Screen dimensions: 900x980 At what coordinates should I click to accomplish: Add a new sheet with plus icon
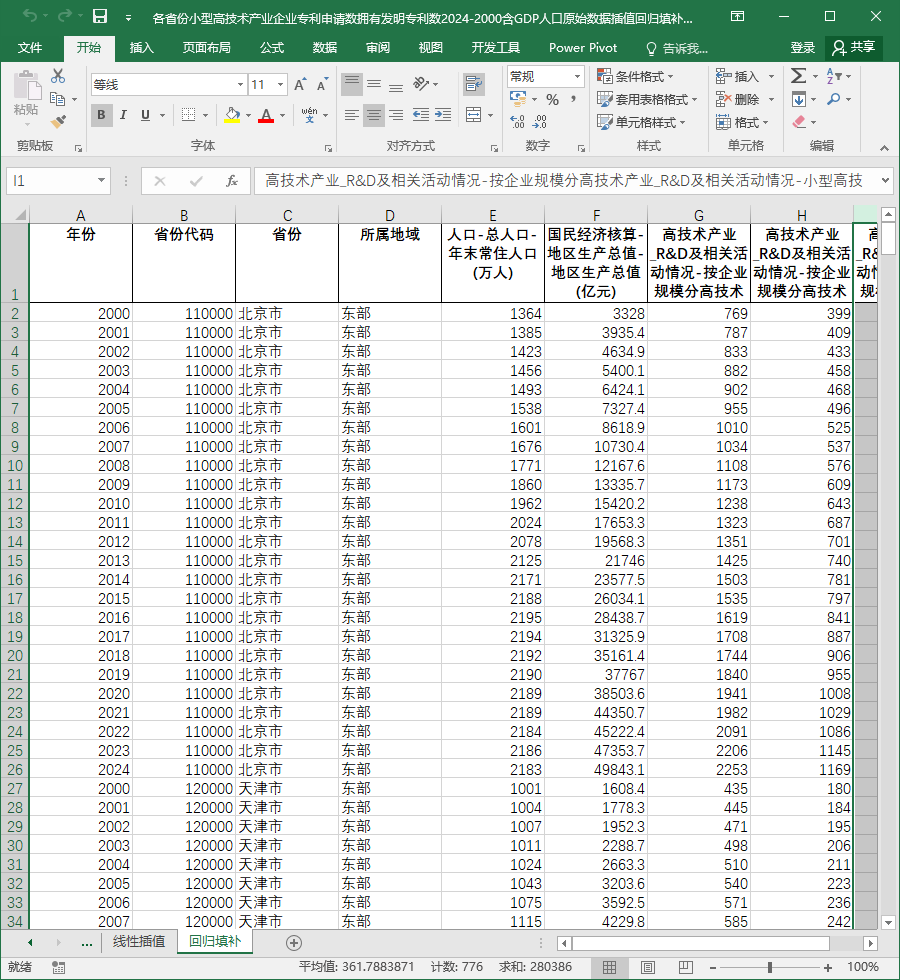click(x=294, y=942)
